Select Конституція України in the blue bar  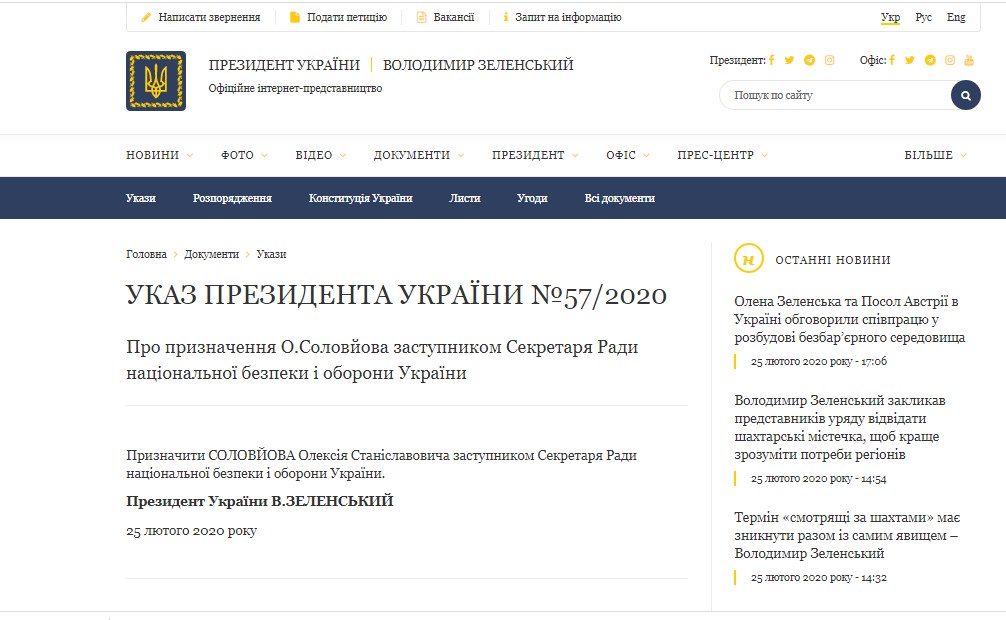click(360, 198)
